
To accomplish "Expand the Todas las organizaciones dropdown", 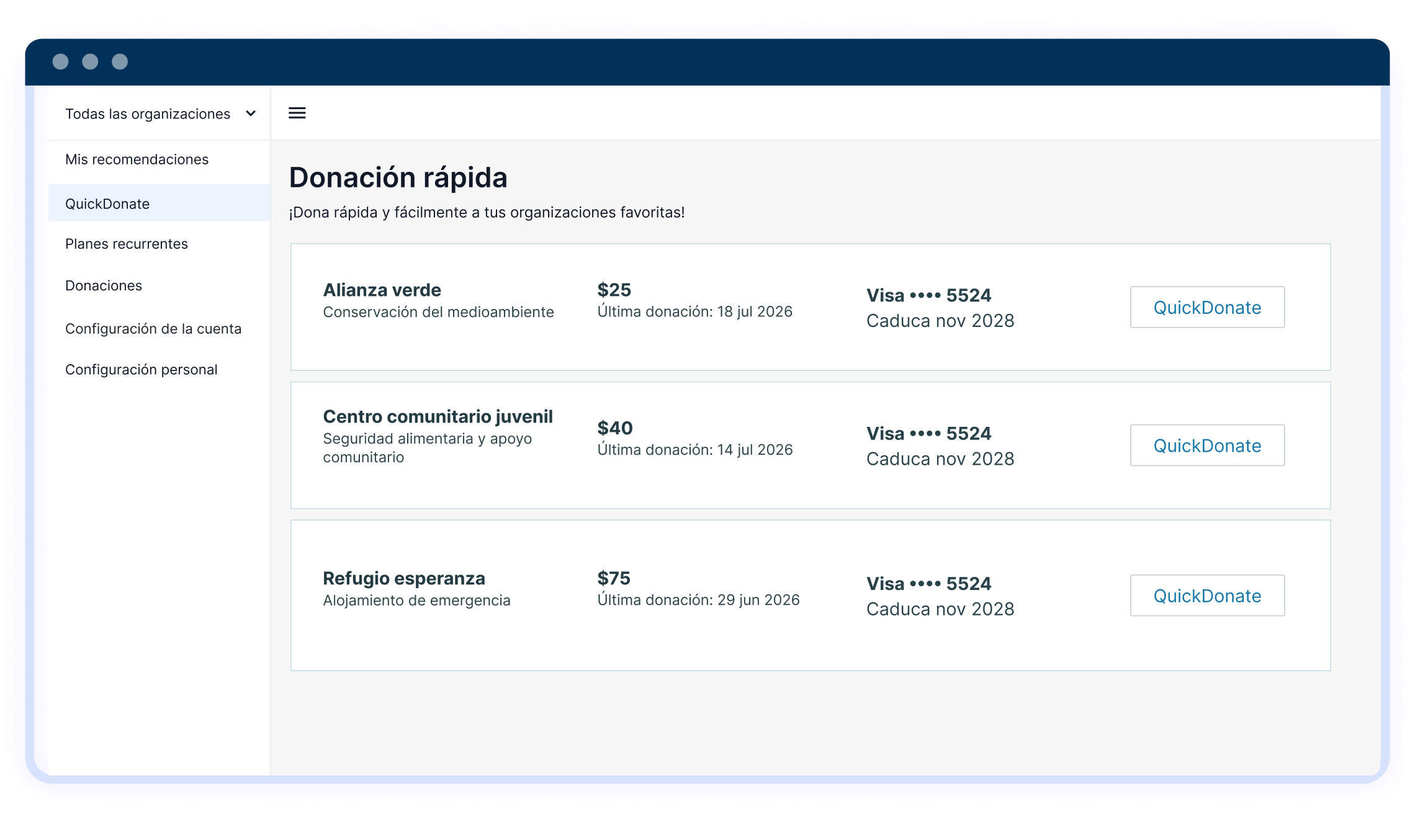I will click(160, 114).
